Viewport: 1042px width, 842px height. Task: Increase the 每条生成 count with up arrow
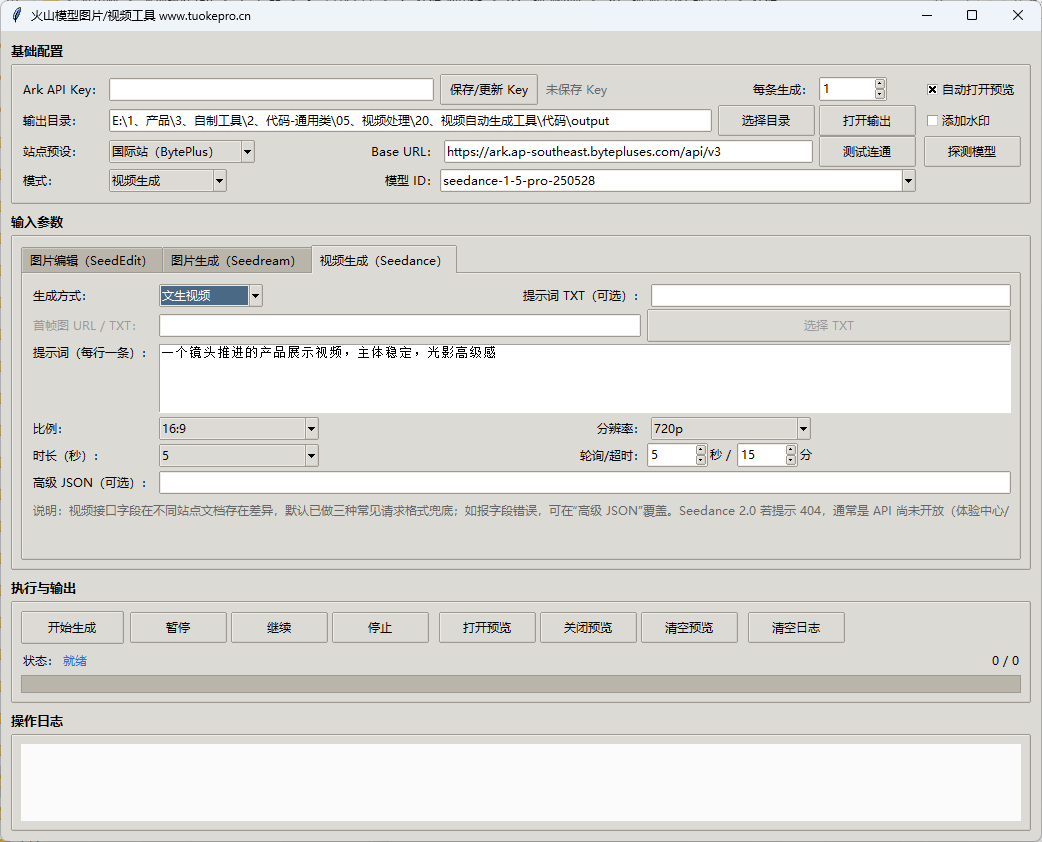880,84
